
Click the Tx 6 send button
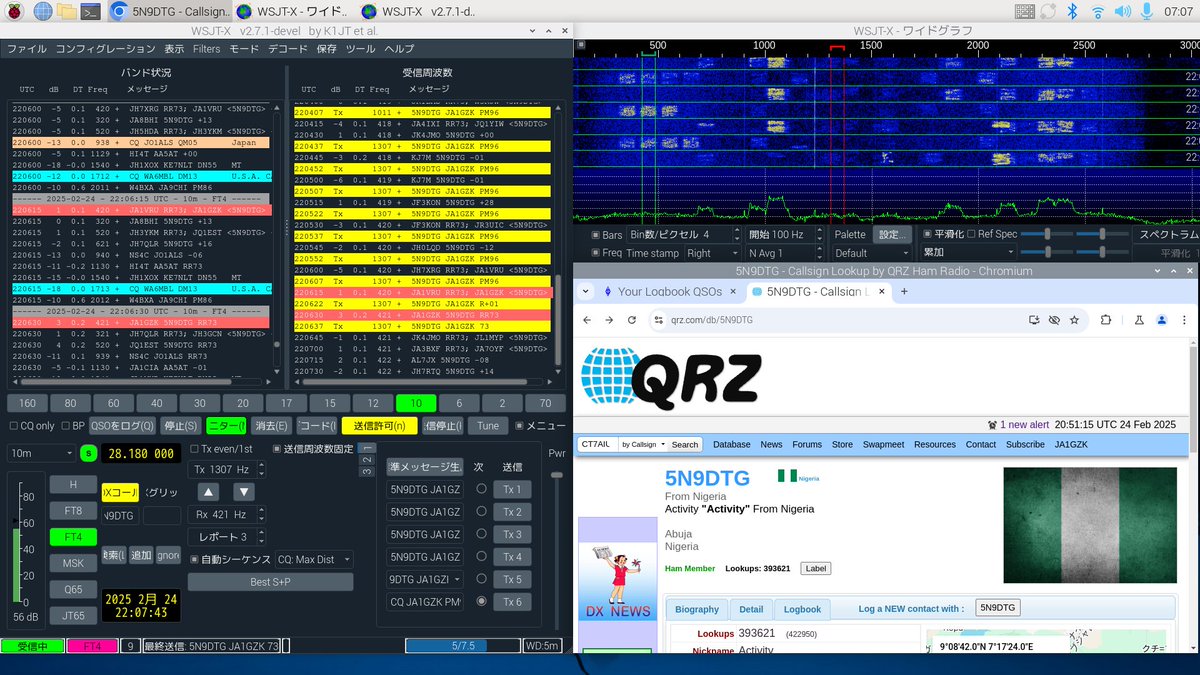[x=512, y=602]
